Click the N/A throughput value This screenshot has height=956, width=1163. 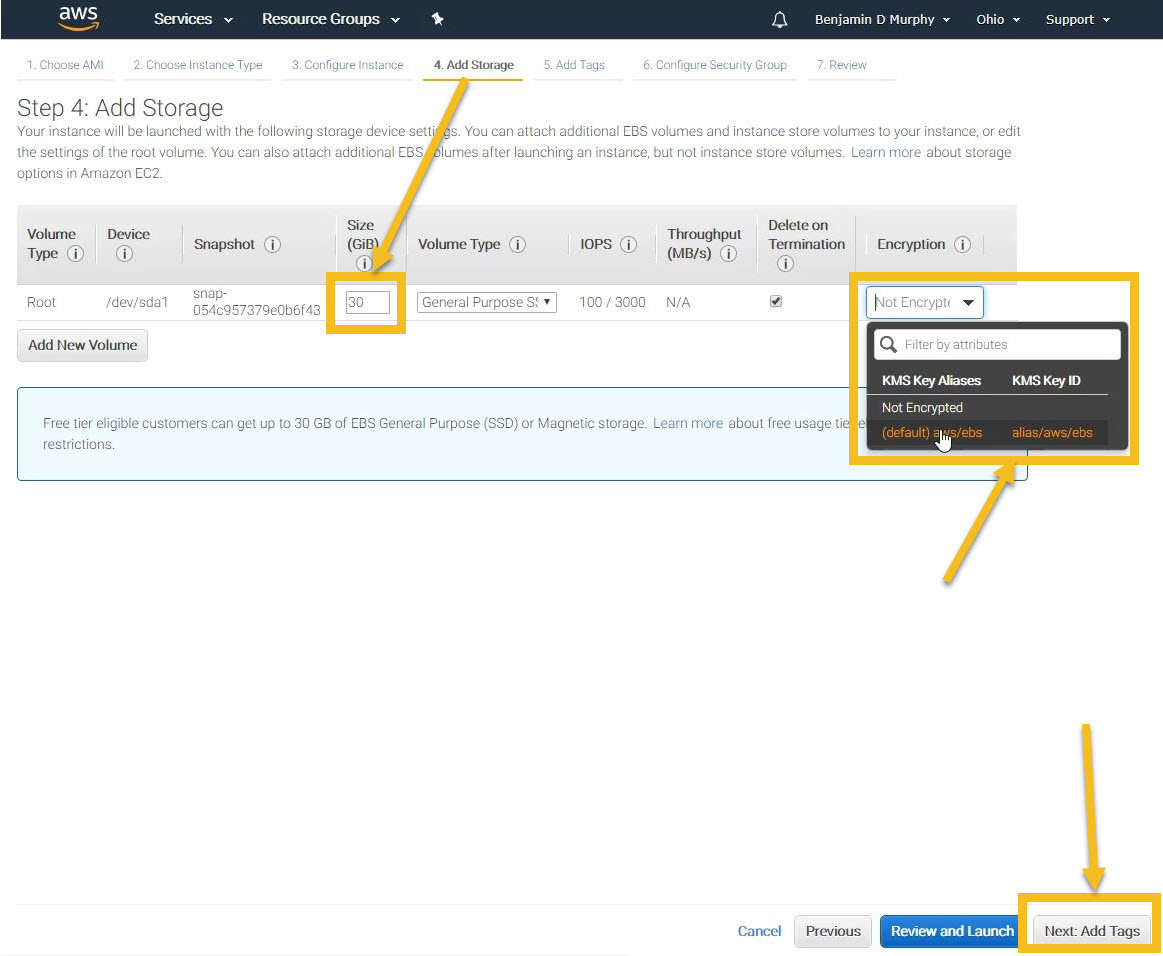pyautogui.click(x=678, y=302)
